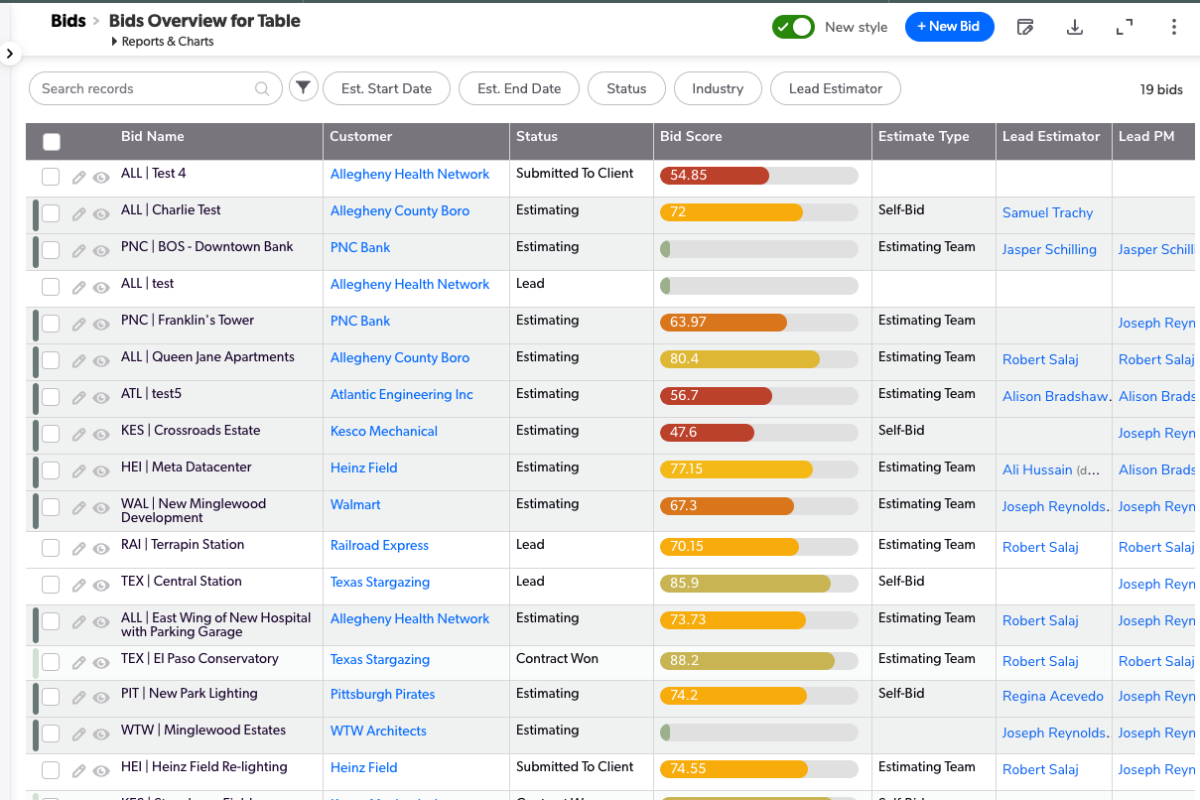
Task: Open the Lead Estimator filter dropdown
Action: 835,88
